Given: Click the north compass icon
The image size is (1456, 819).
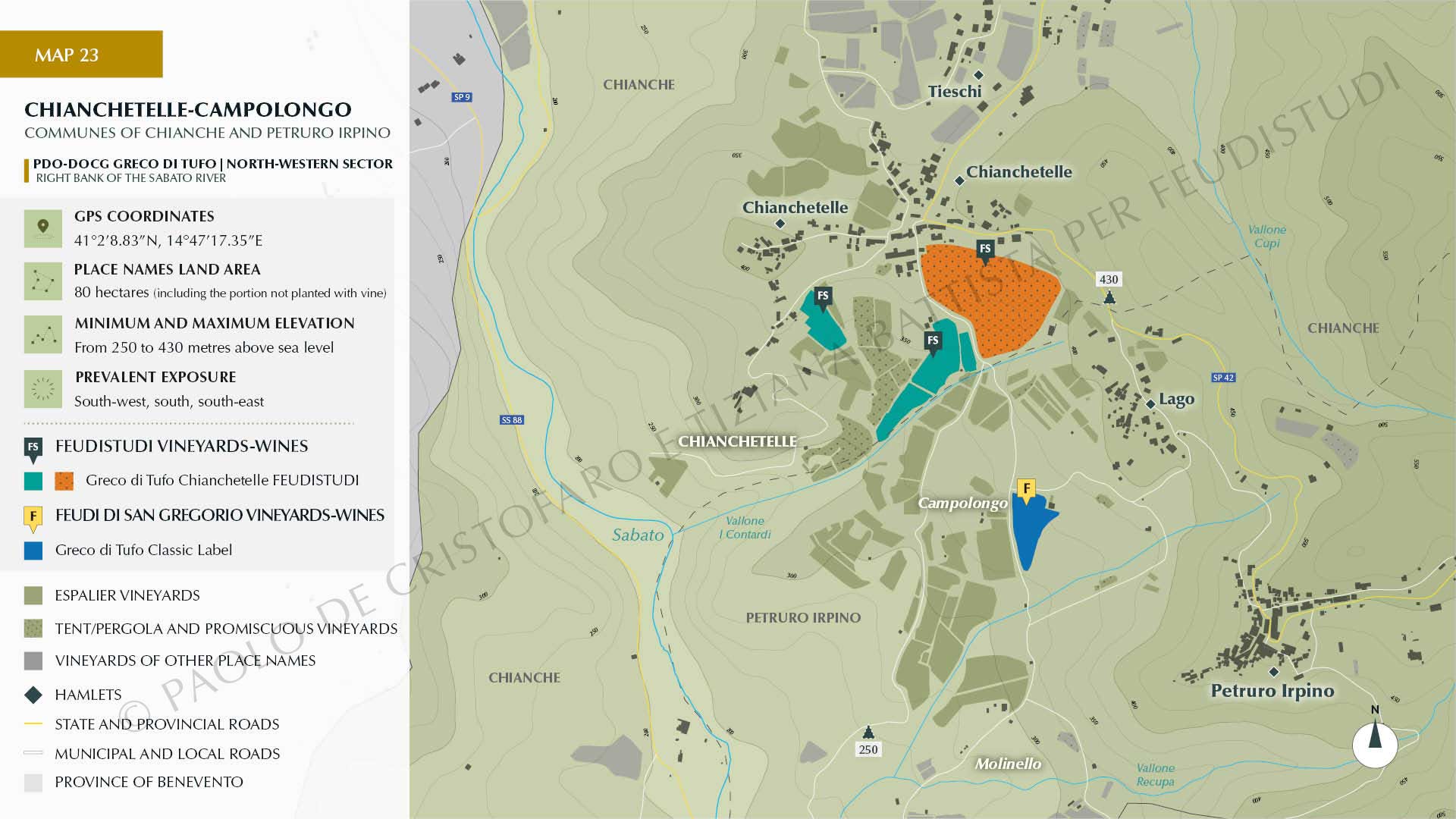Looking at the screenshot, I should click(1375, 743).
